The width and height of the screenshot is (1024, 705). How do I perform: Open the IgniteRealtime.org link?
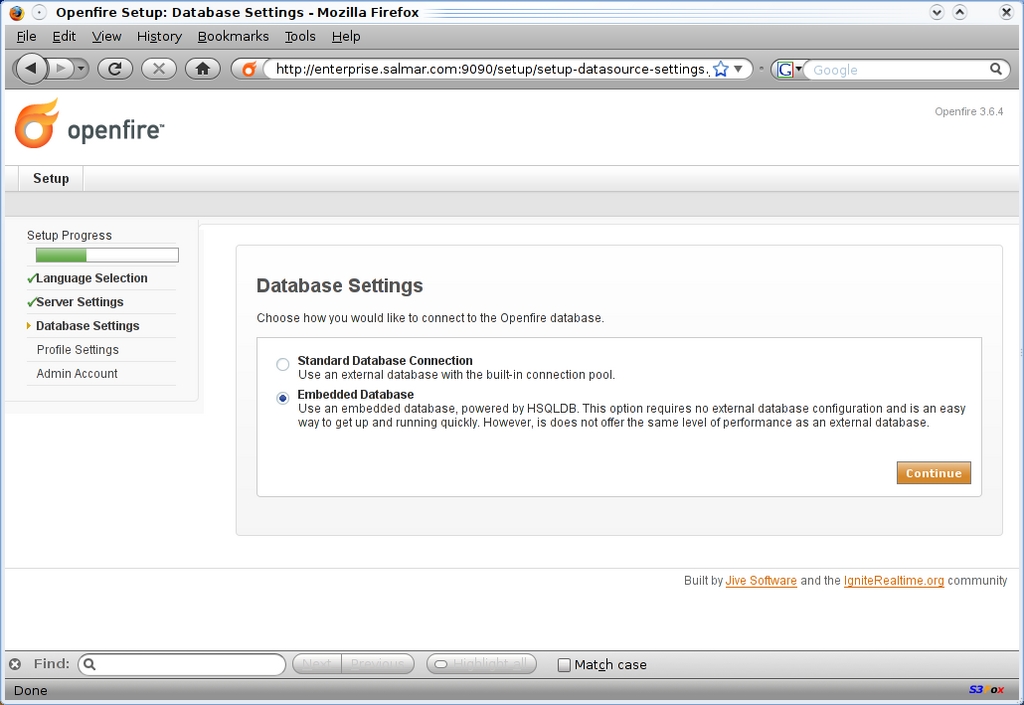[893, 580]
